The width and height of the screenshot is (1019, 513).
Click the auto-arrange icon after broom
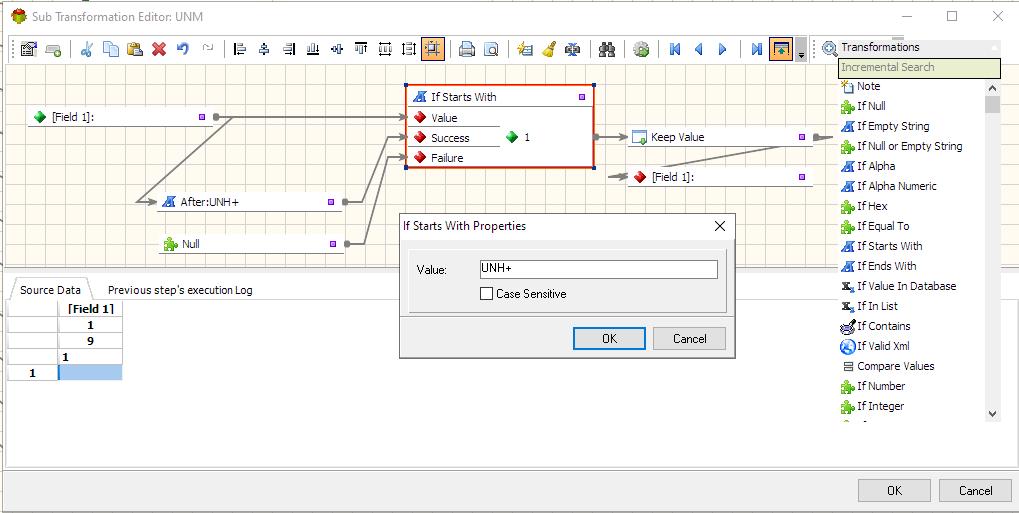point(573,49)
